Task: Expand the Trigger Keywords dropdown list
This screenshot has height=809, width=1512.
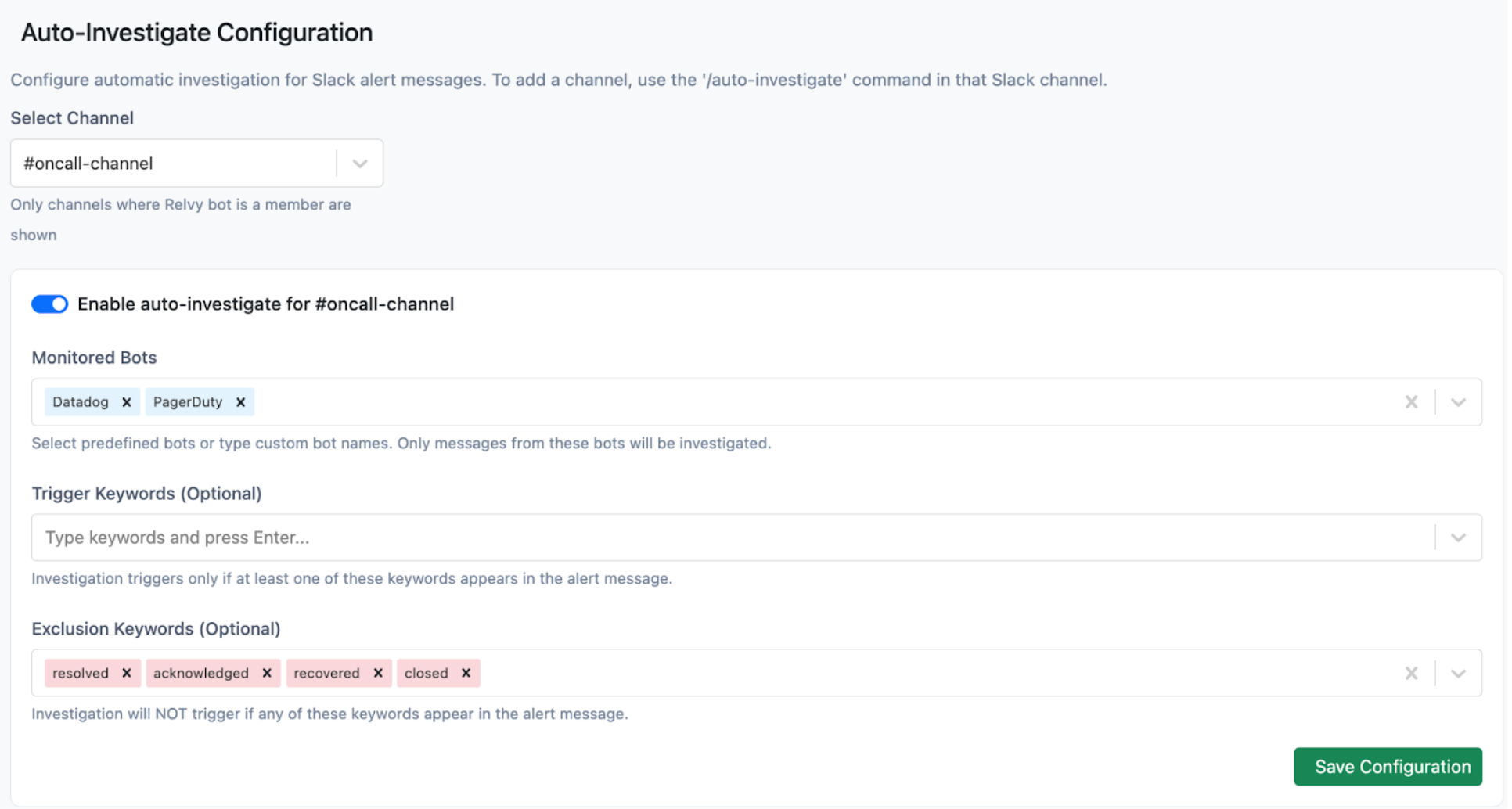Action: [1458, 538]
